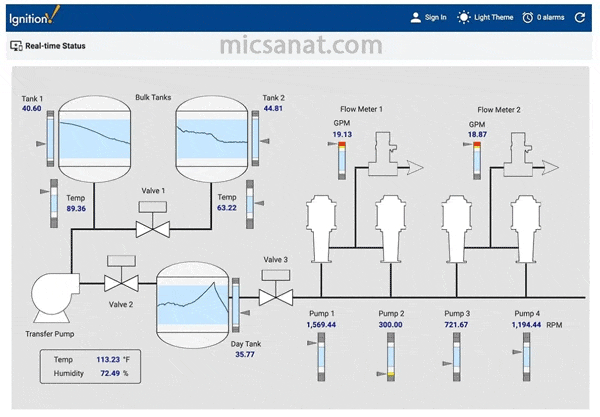Click the Real-time Status monitor icon
600x417 pixels.
pyautogui.click(x=16, y=46)
